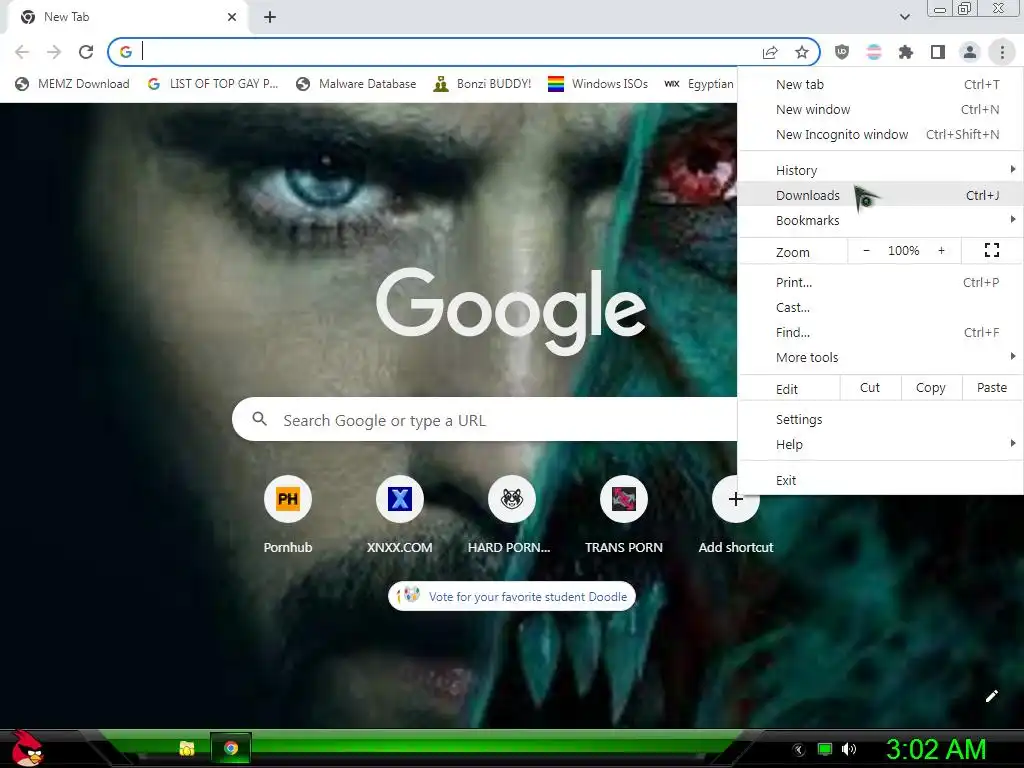
Task: Open the profile avatar button
Action: (x=970, y=52)
